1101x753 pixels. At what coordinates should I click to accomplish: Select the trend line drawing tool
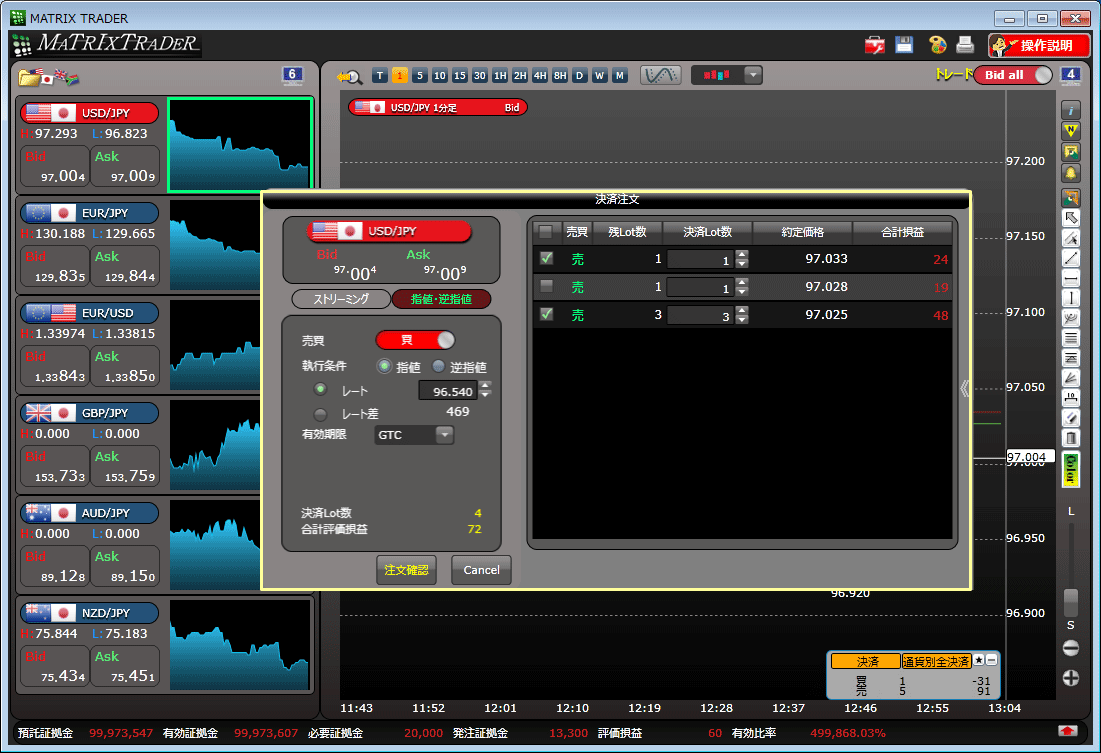[1070, 258]
